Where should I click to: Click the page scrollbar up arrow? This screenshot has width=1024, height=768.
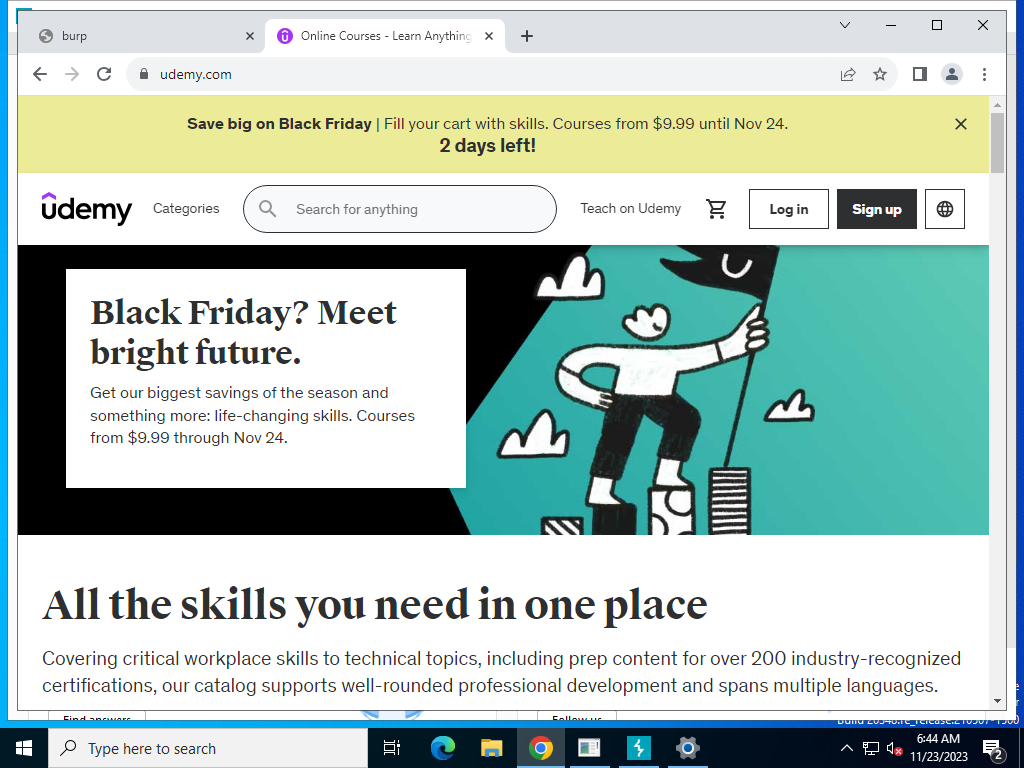click(x=997, y=104)
